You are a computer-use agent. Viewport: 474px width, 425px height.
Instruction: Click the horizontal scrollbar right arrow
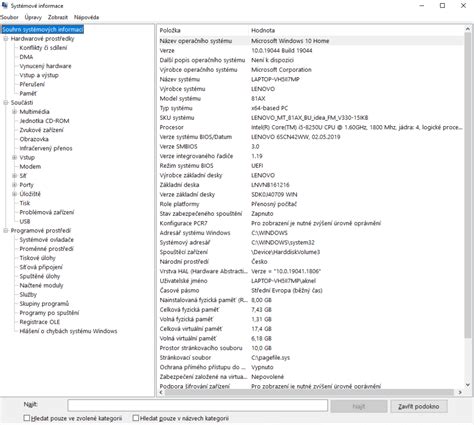[x=460, y=393]
